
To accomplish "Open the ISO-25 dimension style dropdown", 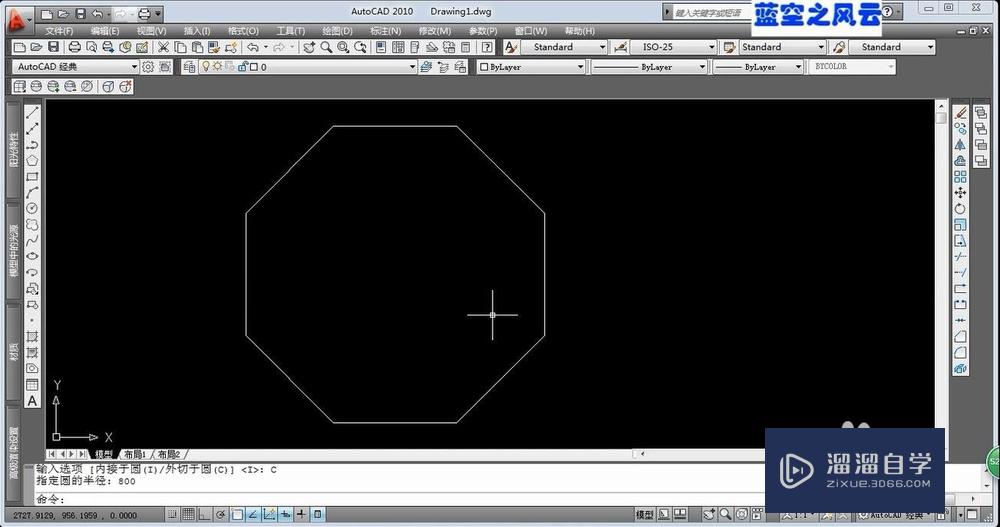I will point(673,47).
